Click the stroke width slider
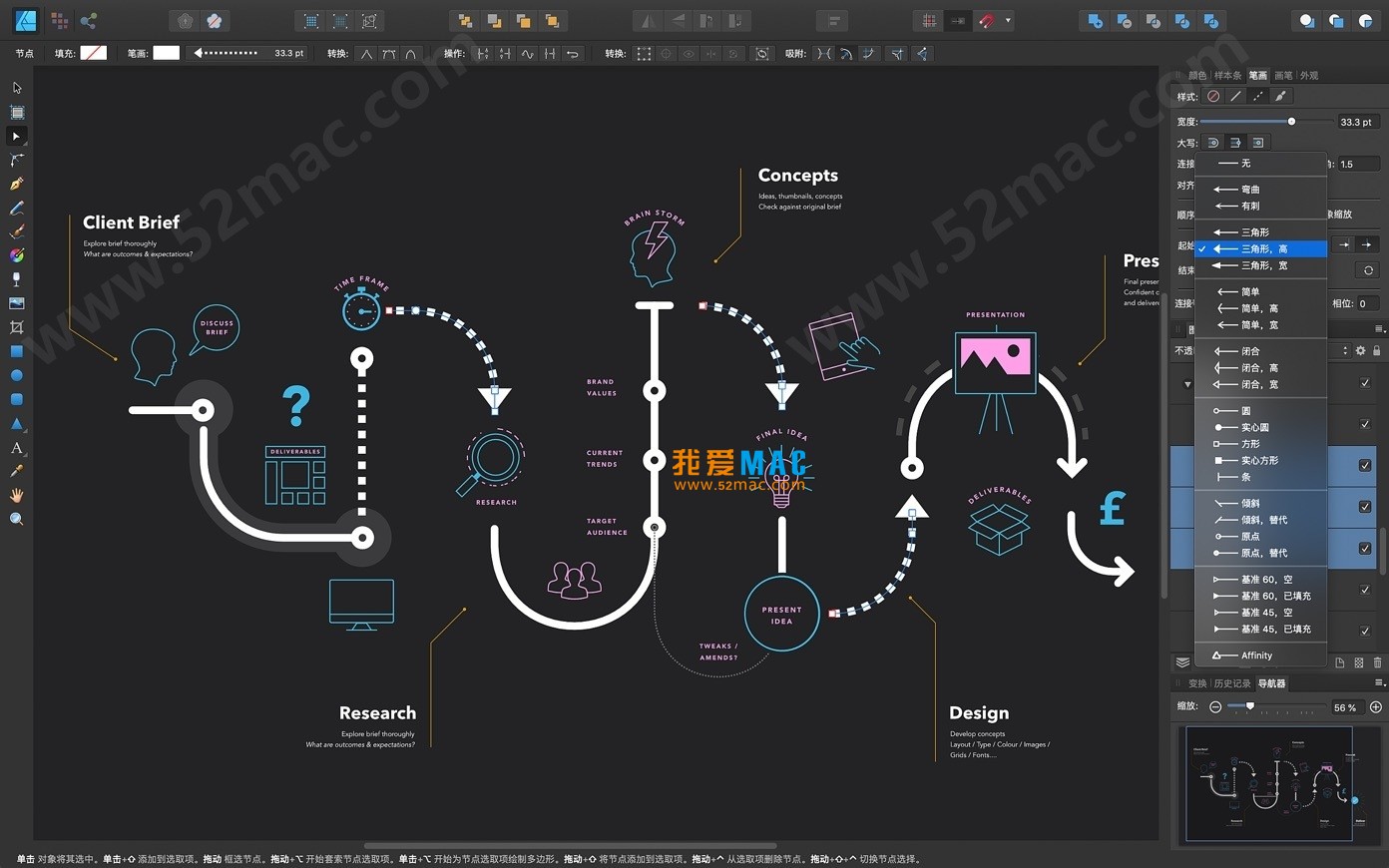This screenshot has height=868, width=1389. click(1266, 122)
